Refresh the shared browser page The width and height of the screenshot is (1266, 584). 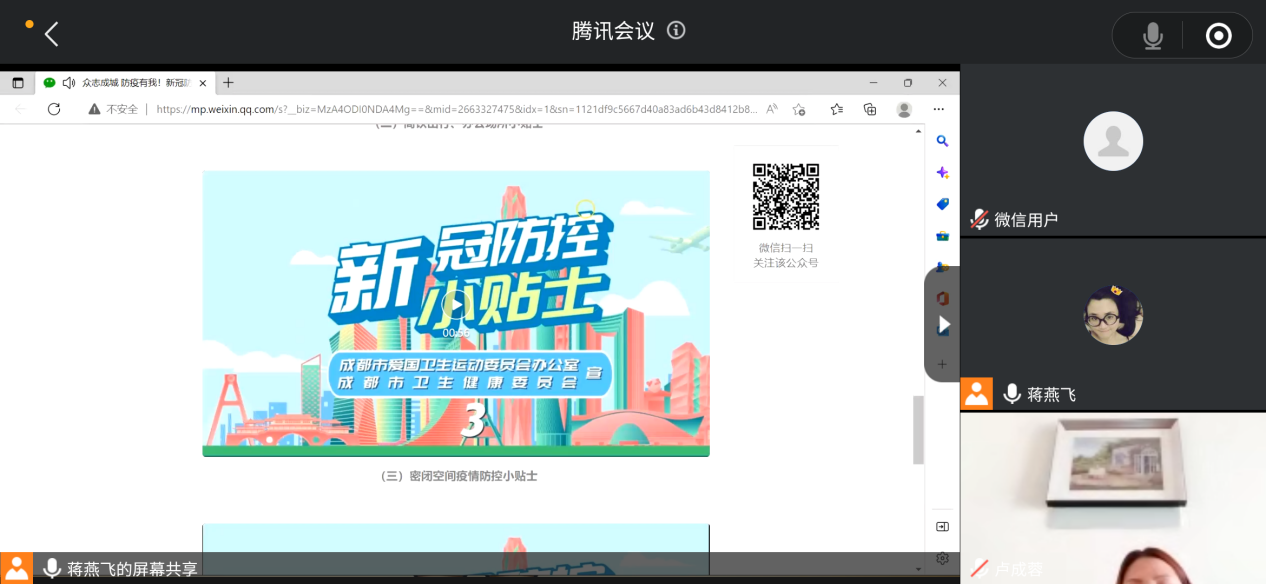pyautogui.click(x=54, y=109)
